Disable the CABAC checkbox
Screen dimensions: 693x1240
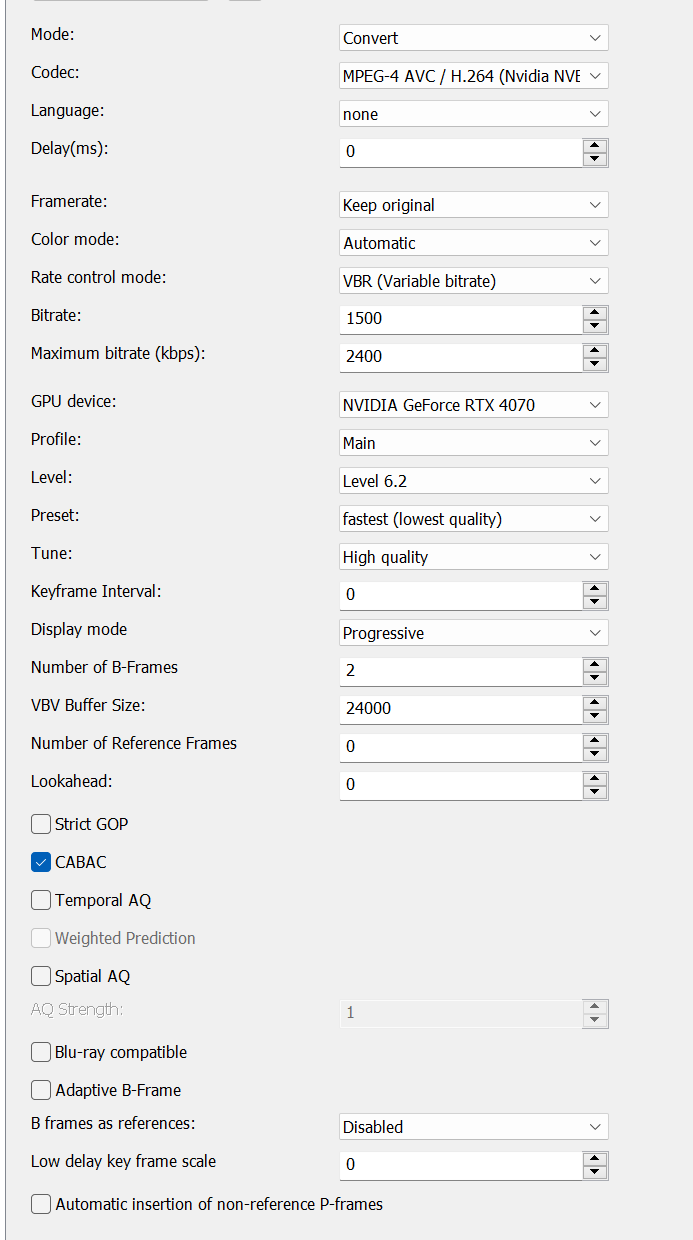coord(41,862)
